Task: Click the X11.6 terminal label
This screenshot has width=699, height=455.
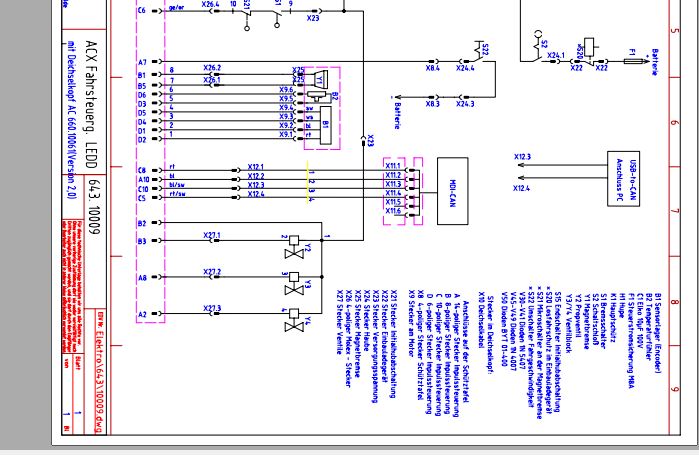Action: [x=393, y=211]
